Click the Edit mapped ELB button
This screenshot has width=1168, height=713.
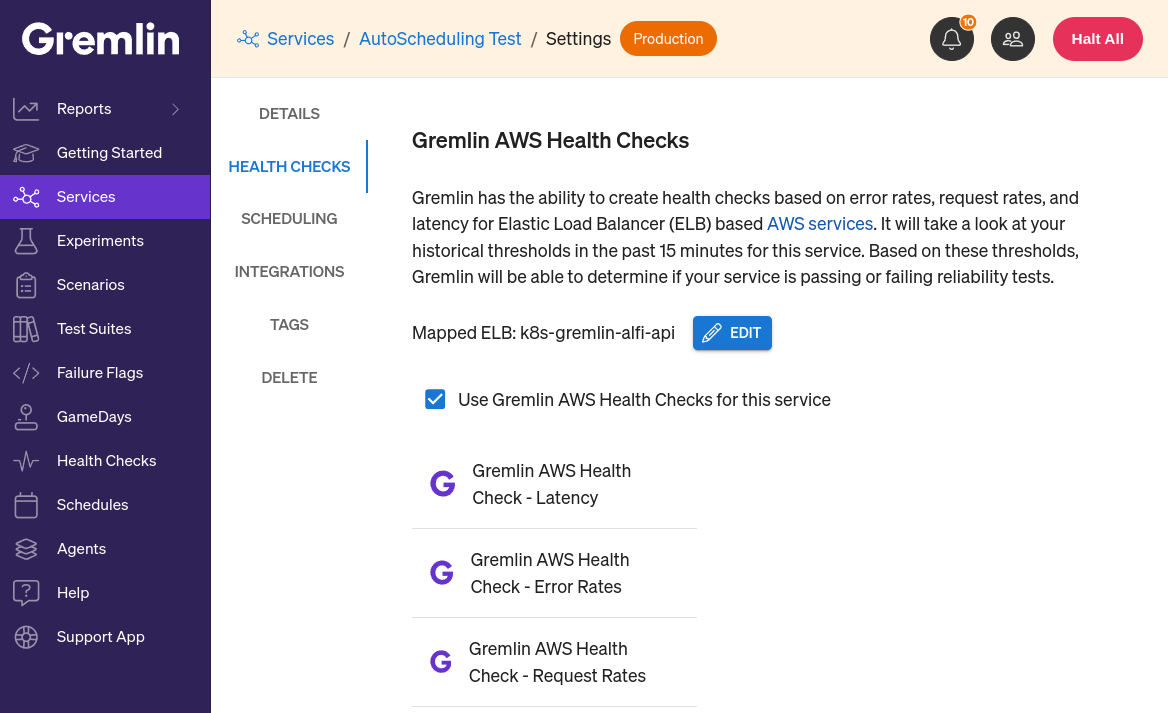coord(732,333)
